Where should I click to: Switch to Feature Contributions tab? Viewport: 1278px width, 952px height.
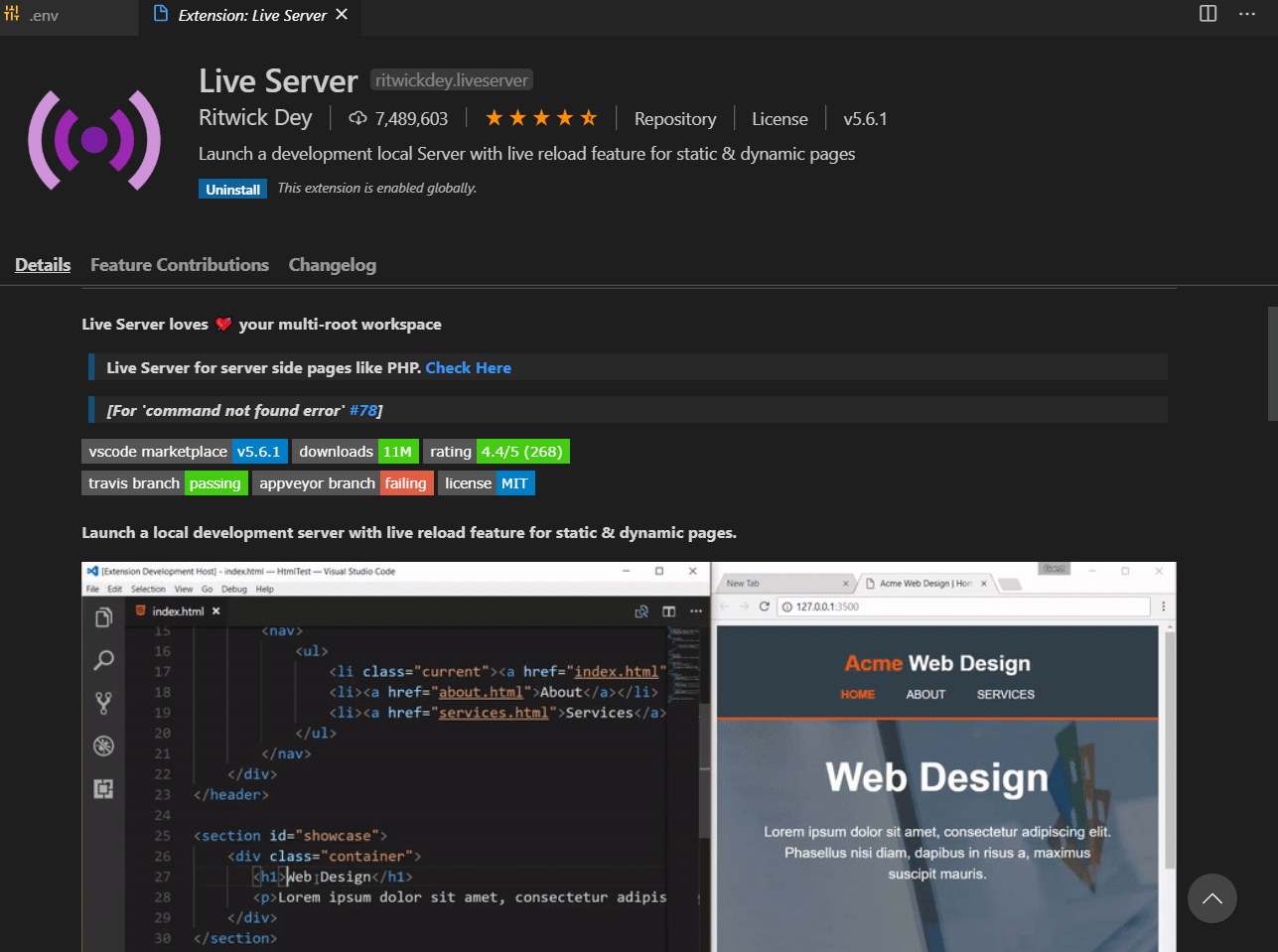click(x=180, y=265)
